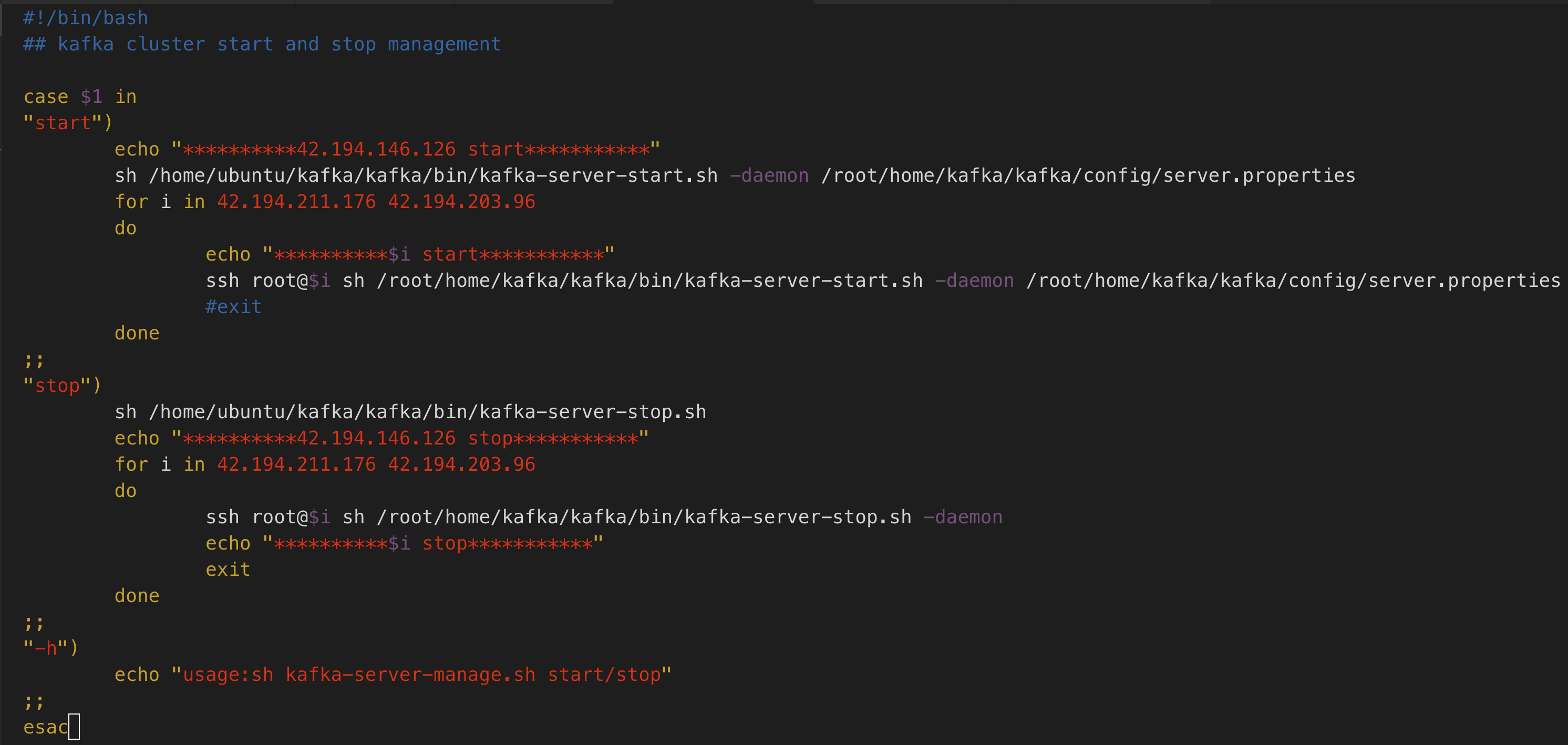Click the exit command in stop loop
Screen dimensions: 1568x745
tap(228, 569)
